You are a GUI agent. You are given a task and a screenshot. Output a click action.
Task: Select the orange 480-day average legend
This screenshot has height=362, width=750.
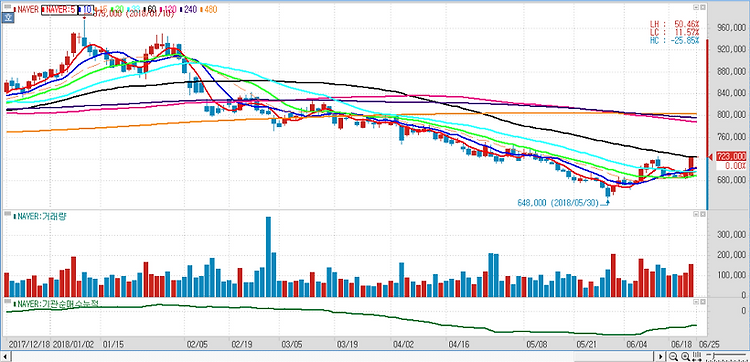209,10
